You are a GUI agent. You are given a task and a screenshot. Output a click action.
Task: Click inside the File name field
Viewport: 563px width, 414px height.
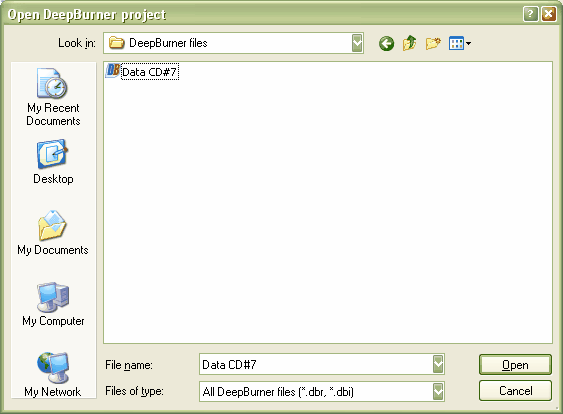(x=316, y=364)
